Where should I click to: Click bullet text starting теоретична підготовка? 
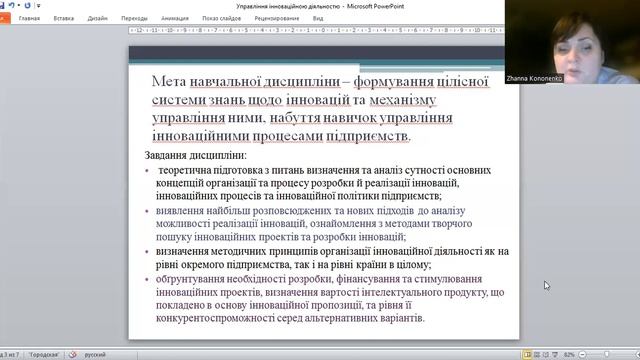[x=323, y=183]
